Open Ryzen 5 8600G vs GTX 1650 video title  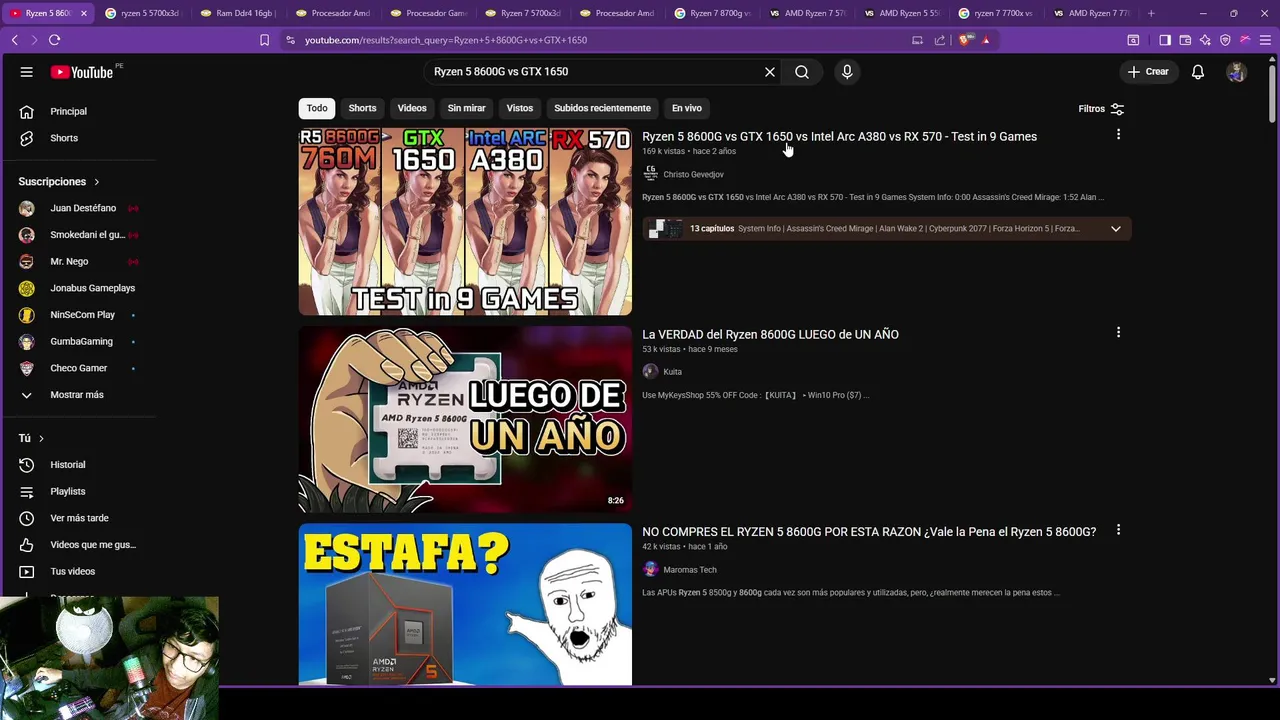pyautogui.click(x=839, y=136)
